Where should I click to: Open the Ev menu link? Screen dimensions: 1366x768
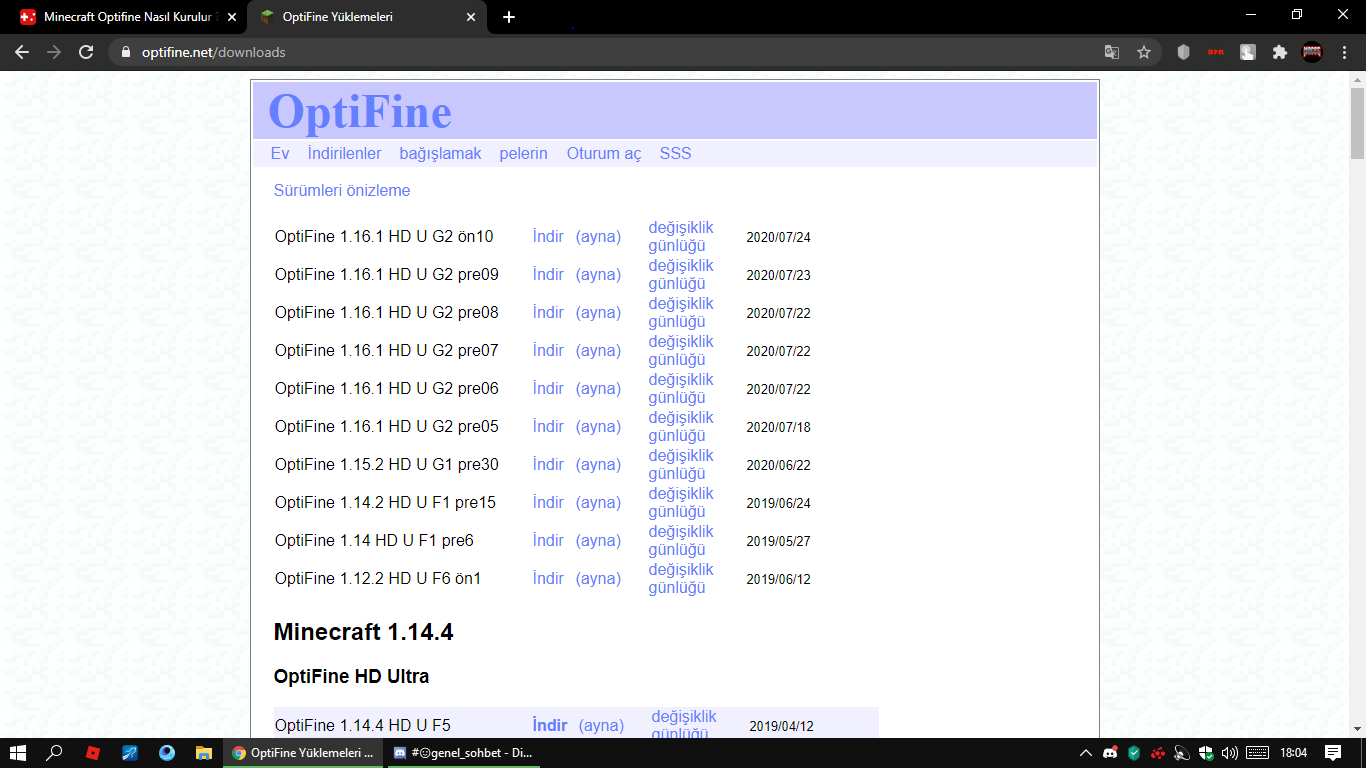pyautogui.click(x=280, y=154)
